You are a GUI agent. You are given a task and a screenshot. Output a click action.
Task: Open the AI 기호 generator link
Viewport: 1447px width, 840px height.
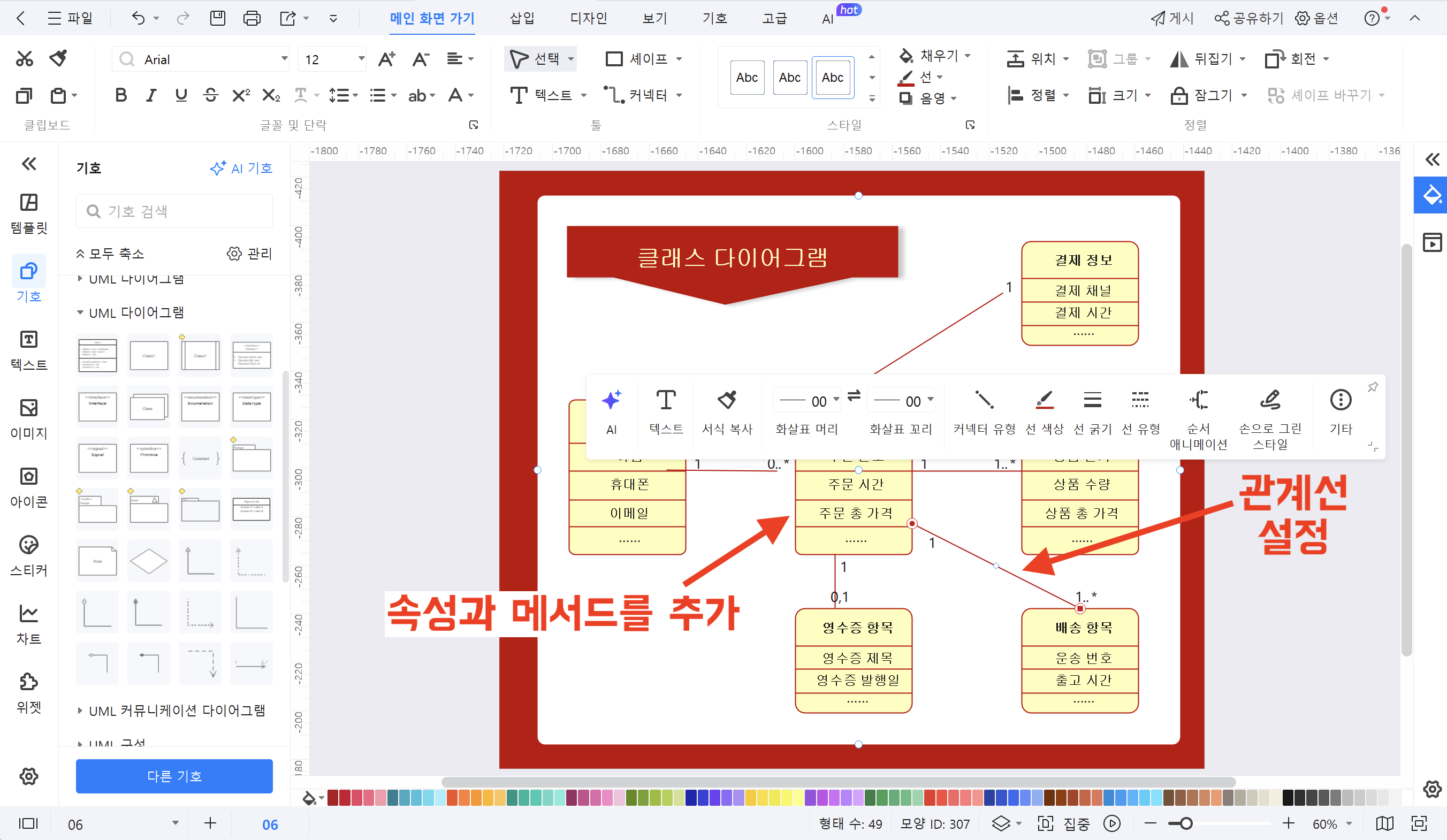click(x=242, y=167)
